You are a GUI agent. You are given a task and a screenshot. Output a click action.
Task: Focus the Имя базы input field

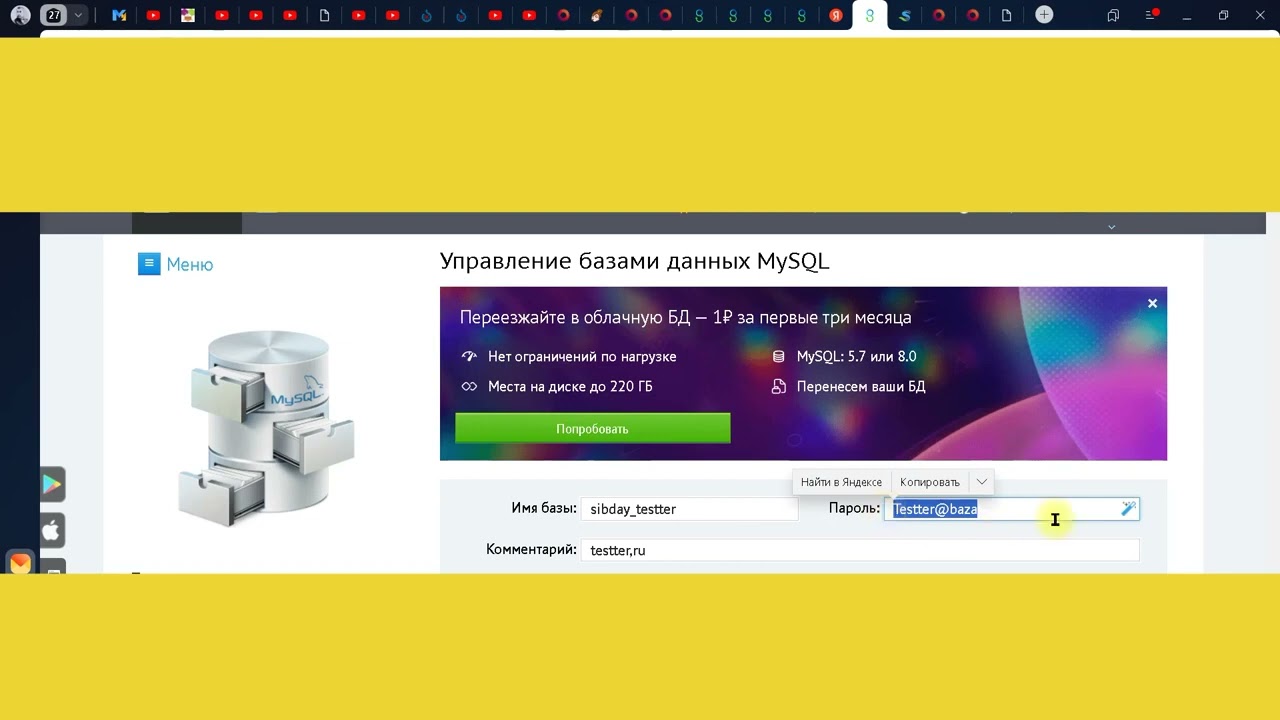pyautogui.click(x=690, y=509)
